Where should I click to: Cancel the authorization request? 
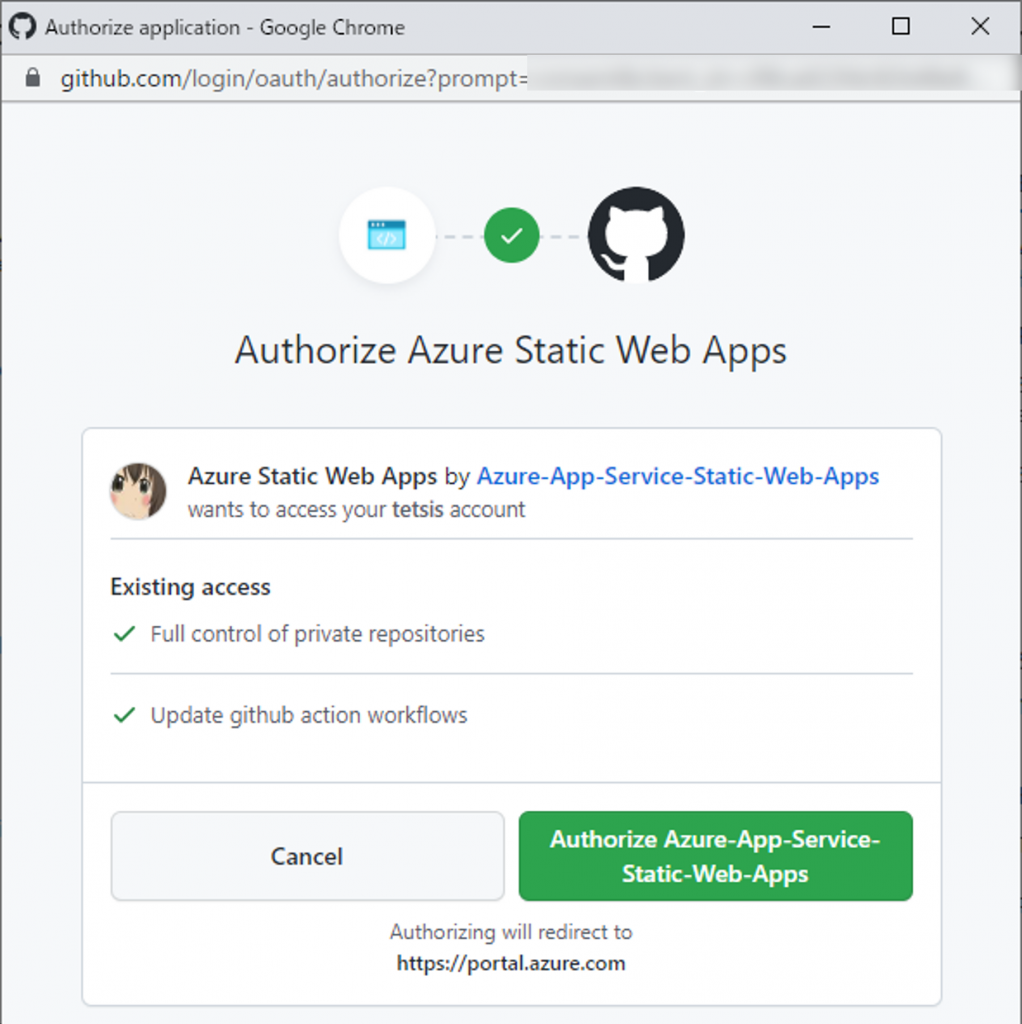tap(306, 856)
